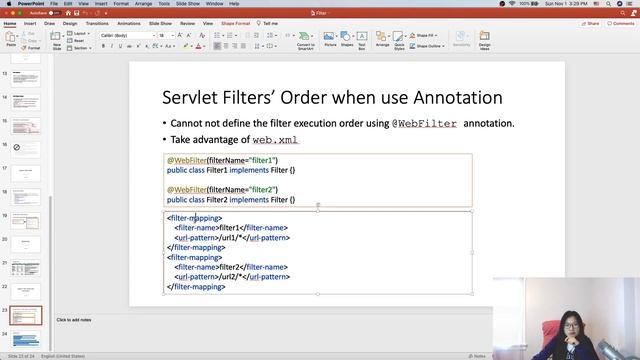Click to add notes area
The height and width of the screenshot is (360, 640).
click(x=74, y=320)
